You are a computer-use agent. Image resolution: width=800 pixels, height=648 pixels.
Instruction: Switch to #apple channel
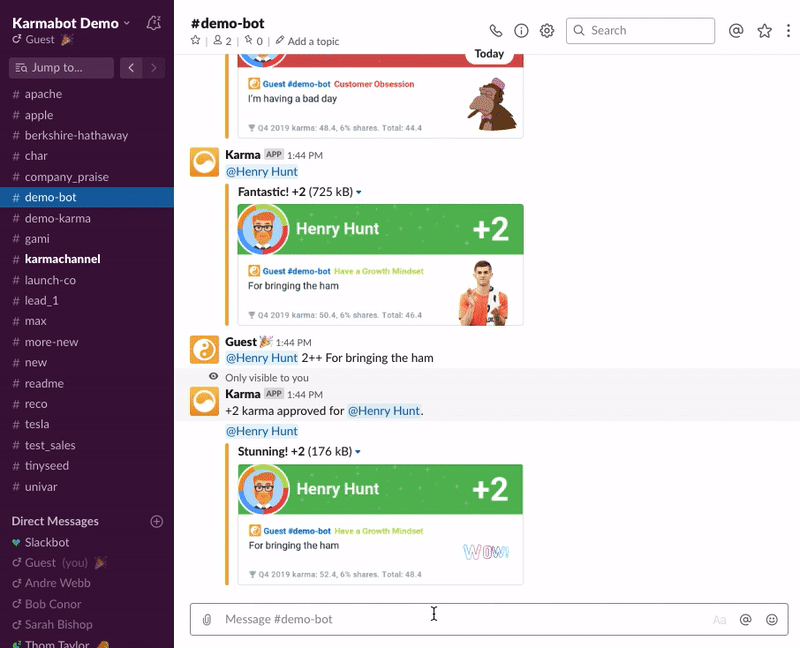pyautogui.click(x=87, y=115)
